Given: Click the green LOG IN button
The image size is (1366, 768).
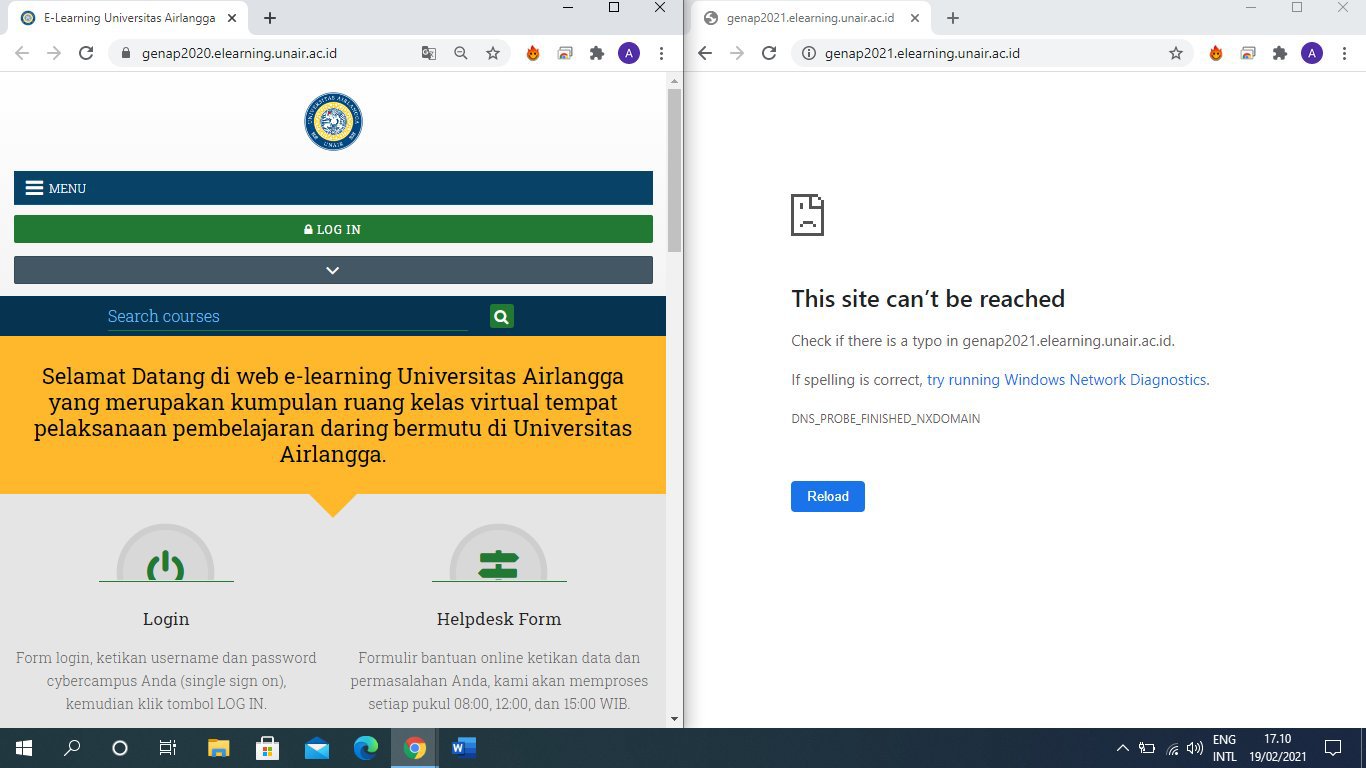Looking at the screenshot, I should [x=333, y=229].
